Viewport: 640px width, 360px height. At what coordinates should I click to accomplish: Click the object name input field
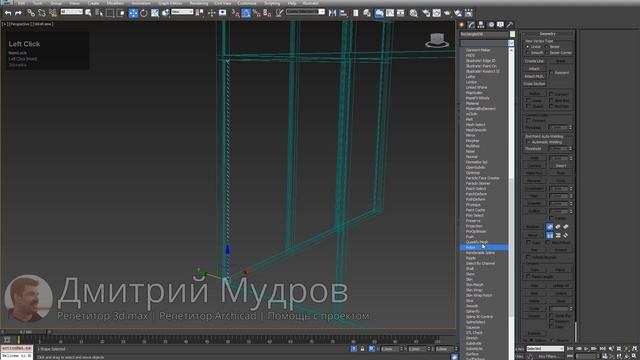pos(484,34)
